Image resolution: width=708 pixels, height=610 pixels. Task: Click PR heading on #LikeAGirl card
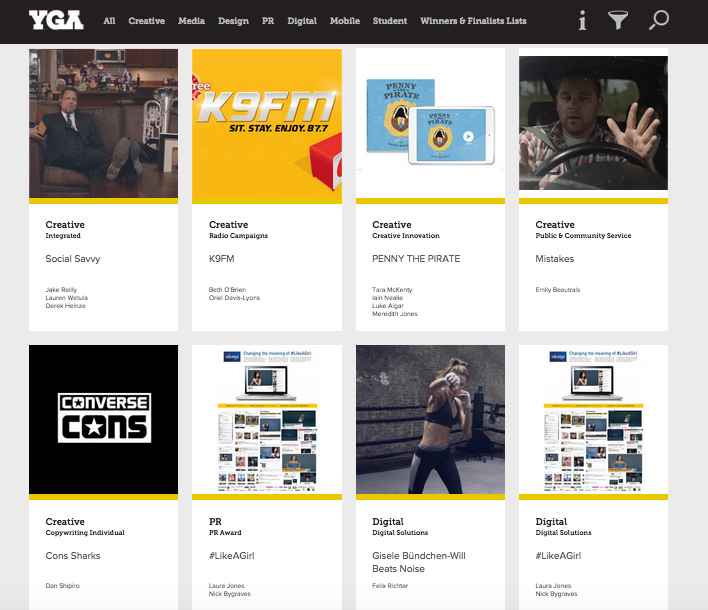point(215,522)
